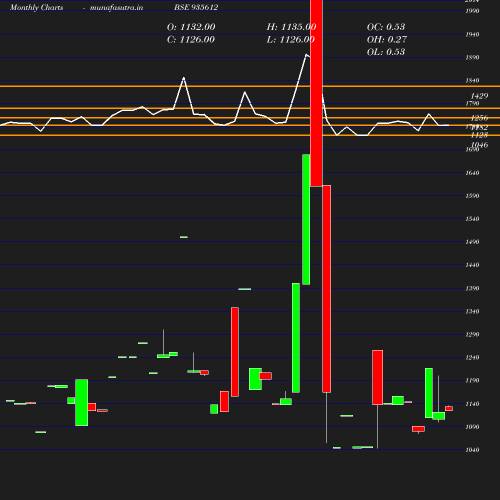Click the 1340 price axis label
The height and width of the screenshot is (500, 500).
(x=472, y=311)
